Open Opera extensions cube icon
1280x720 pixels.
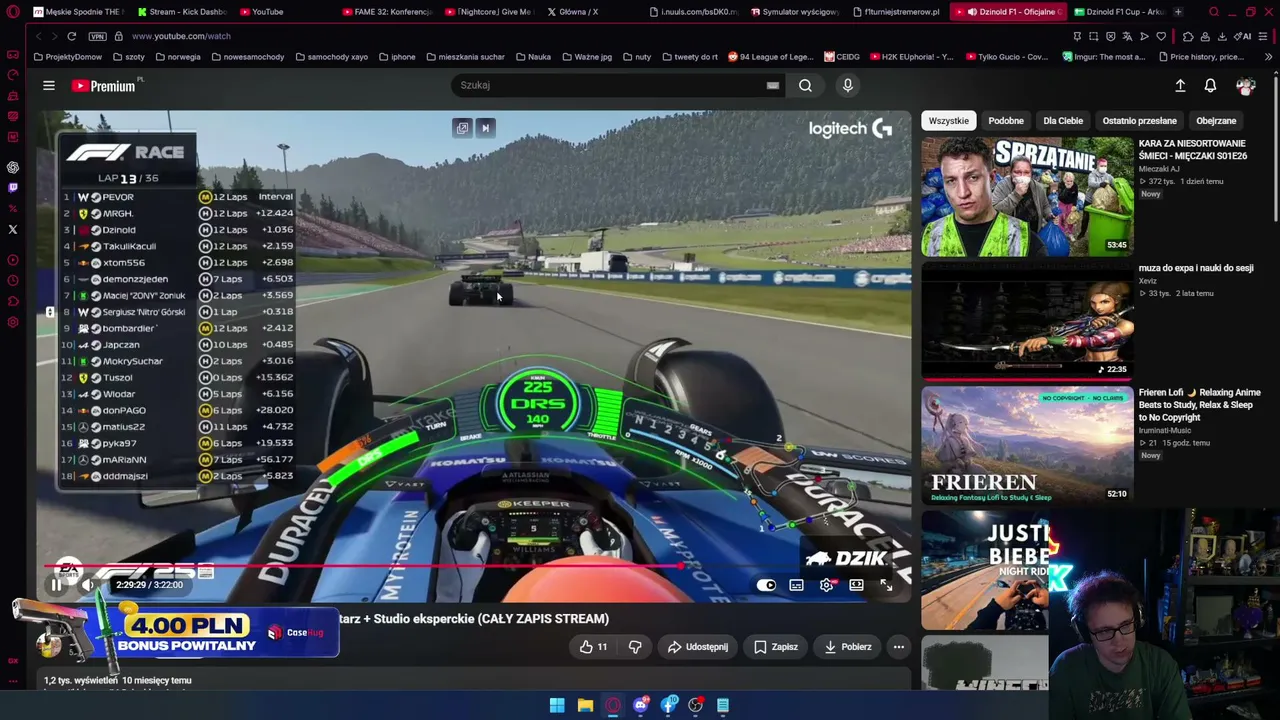click(1188, 36)
